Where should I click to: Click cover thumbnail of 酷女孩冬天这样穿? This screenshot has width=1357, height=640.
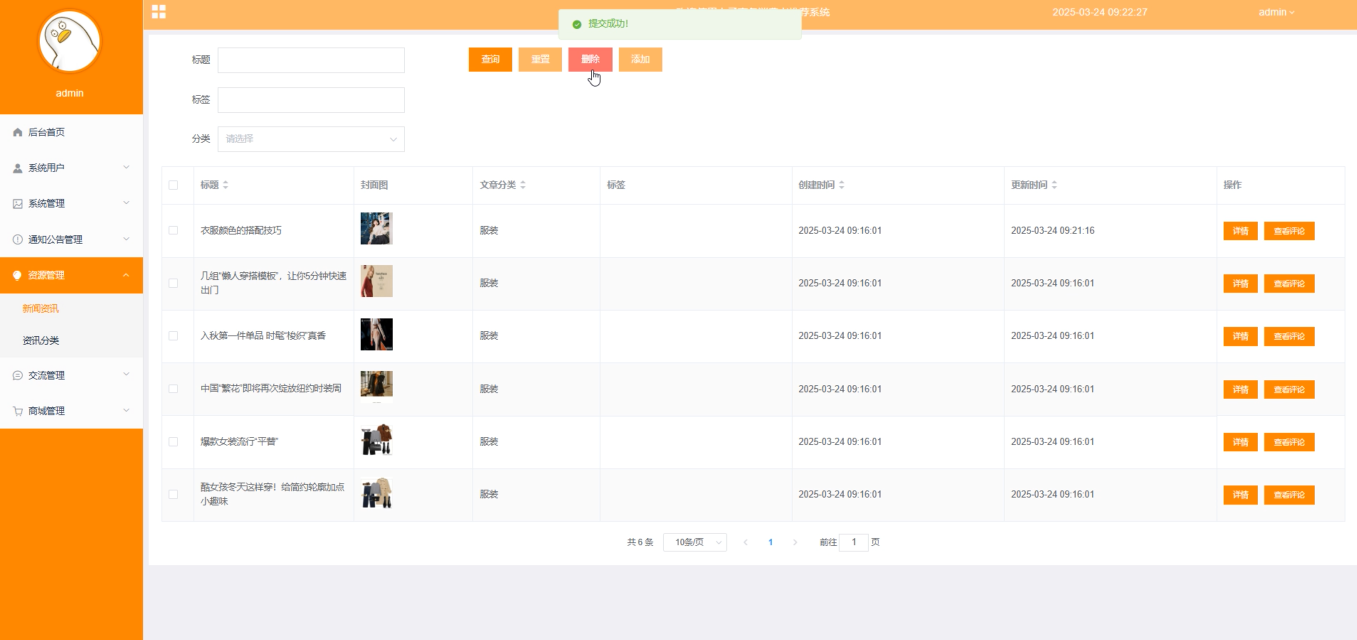pyautogui.click(x=377, y=493)
